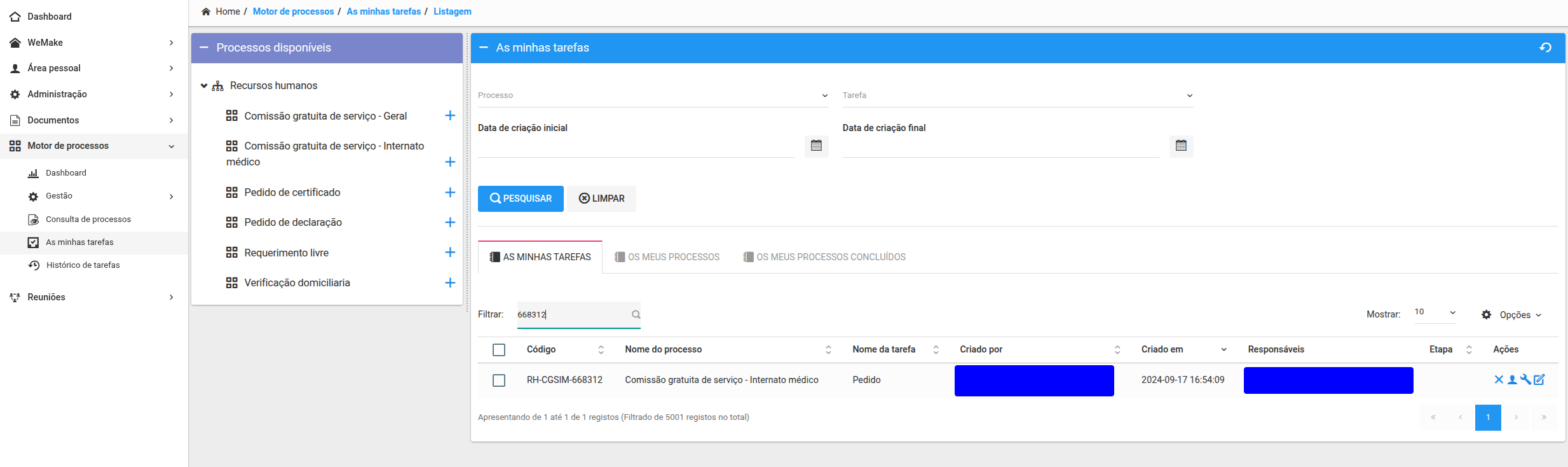Click the refresh icon in As minhas tarefas header
Viewport: 1568px width, 467px height.
[1545, 48]
